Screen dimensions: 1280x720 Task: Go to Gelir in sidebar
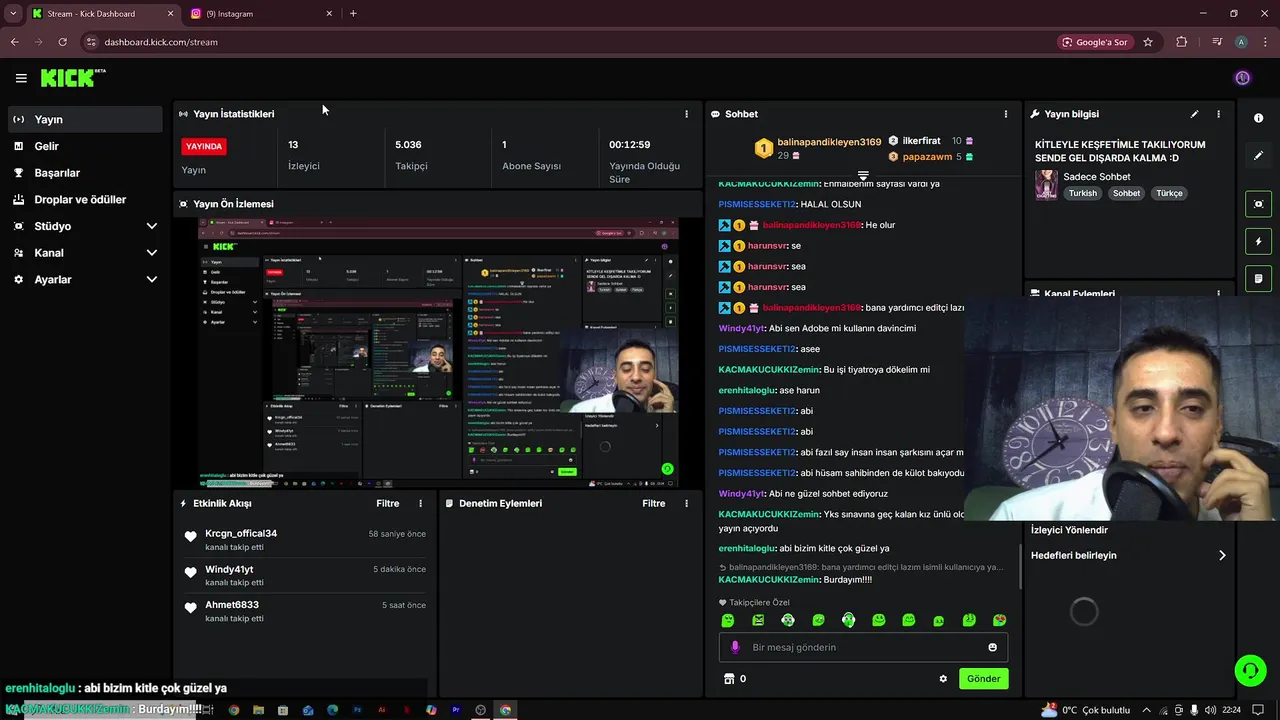pos(85,146)
